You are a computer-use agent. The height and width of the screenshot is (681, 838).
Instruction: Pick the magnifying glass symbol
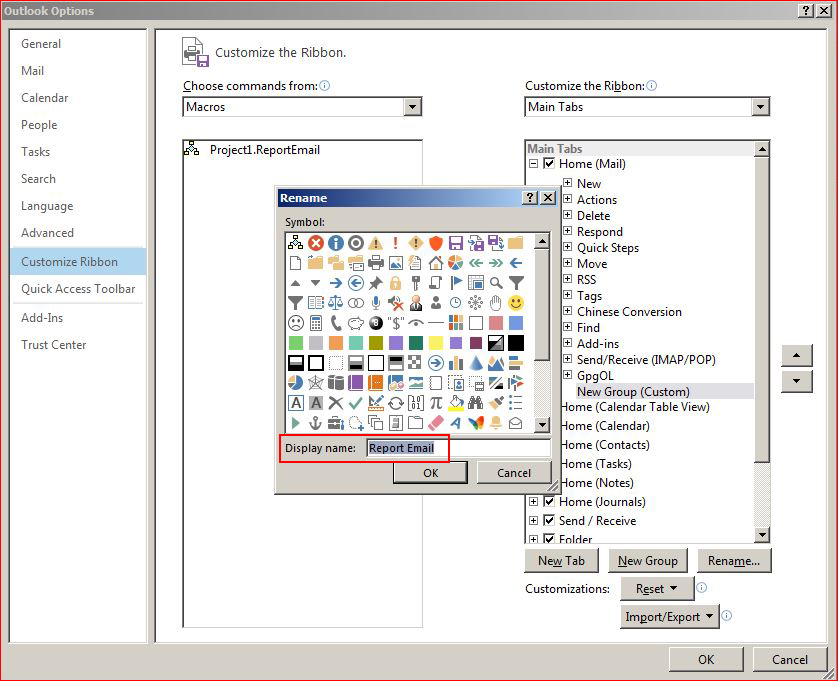(496, 283)
